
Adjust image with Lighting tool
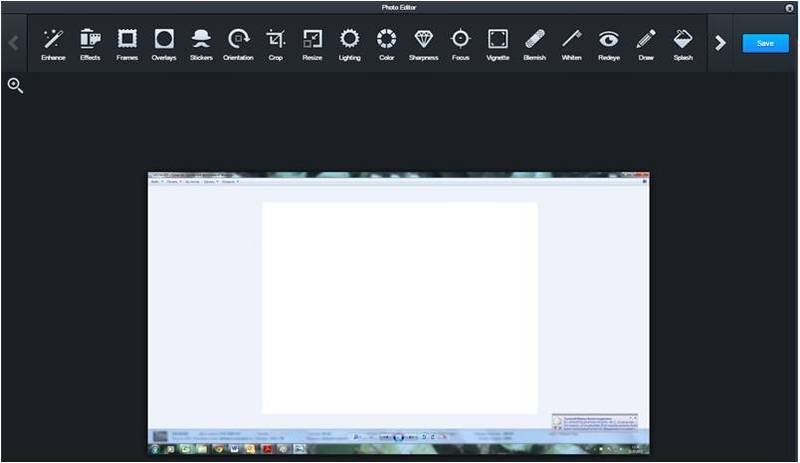pos(349,41)
